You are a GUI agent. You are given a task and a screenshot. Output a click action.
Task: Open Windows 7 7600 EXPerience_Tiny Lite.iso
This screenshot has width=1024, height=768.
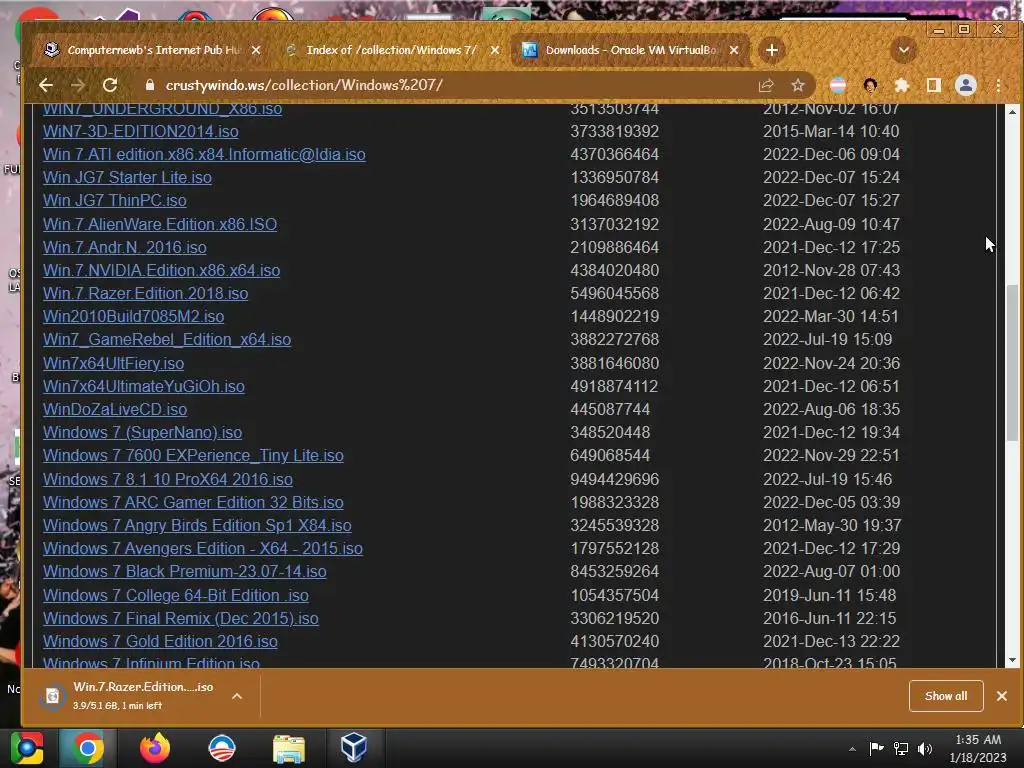[x=193, y=455]
